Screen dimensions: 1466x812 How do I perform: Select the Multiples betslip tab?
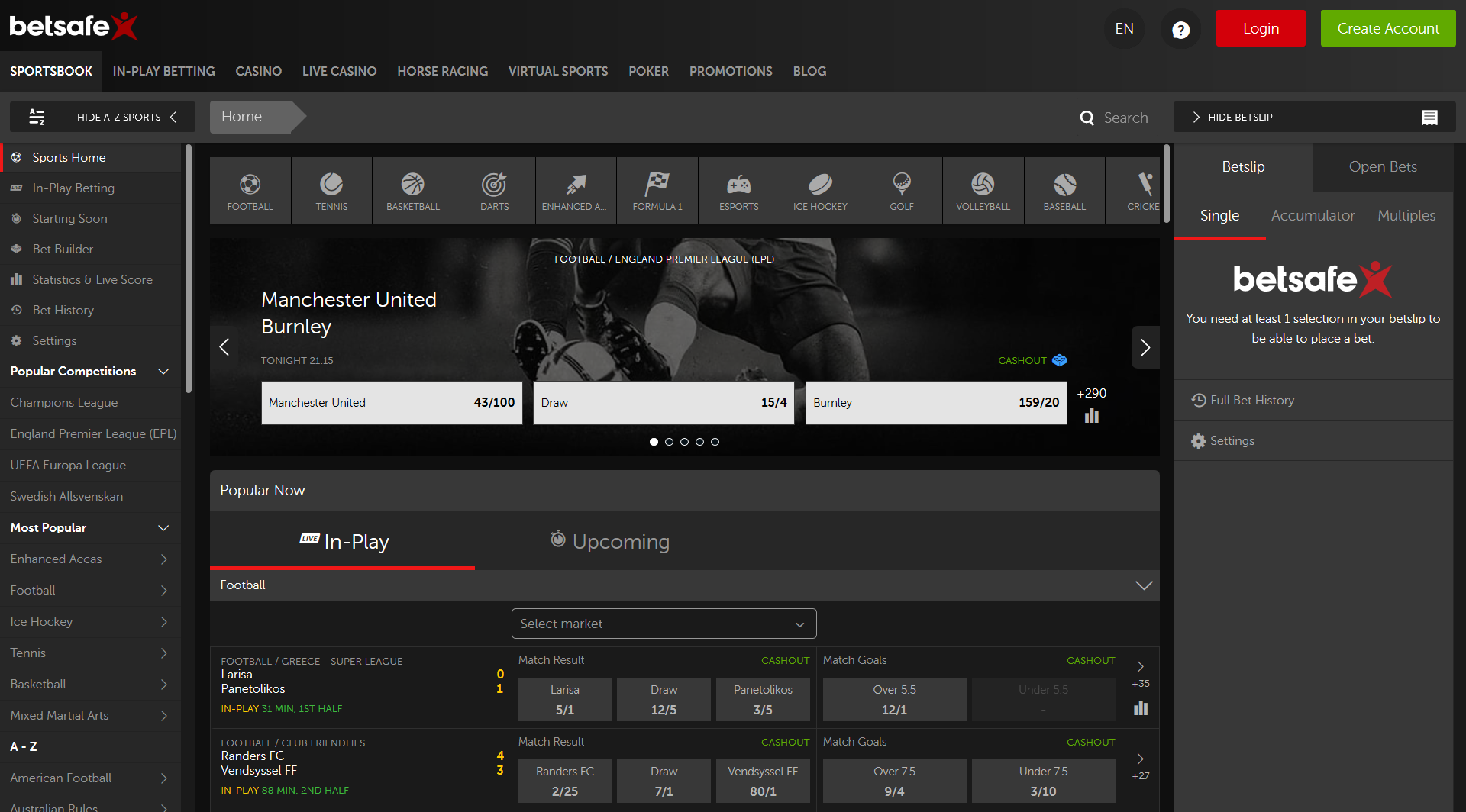(1406, 216)
